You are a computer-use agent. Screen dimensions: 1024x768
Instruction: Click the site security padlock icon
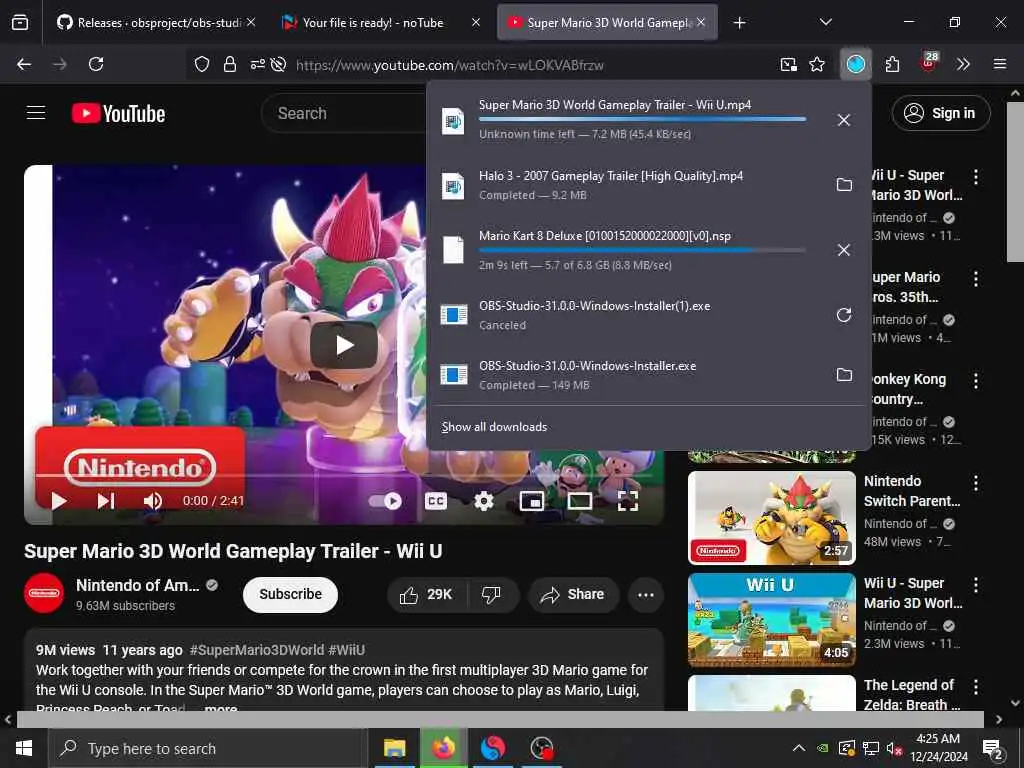229,64
